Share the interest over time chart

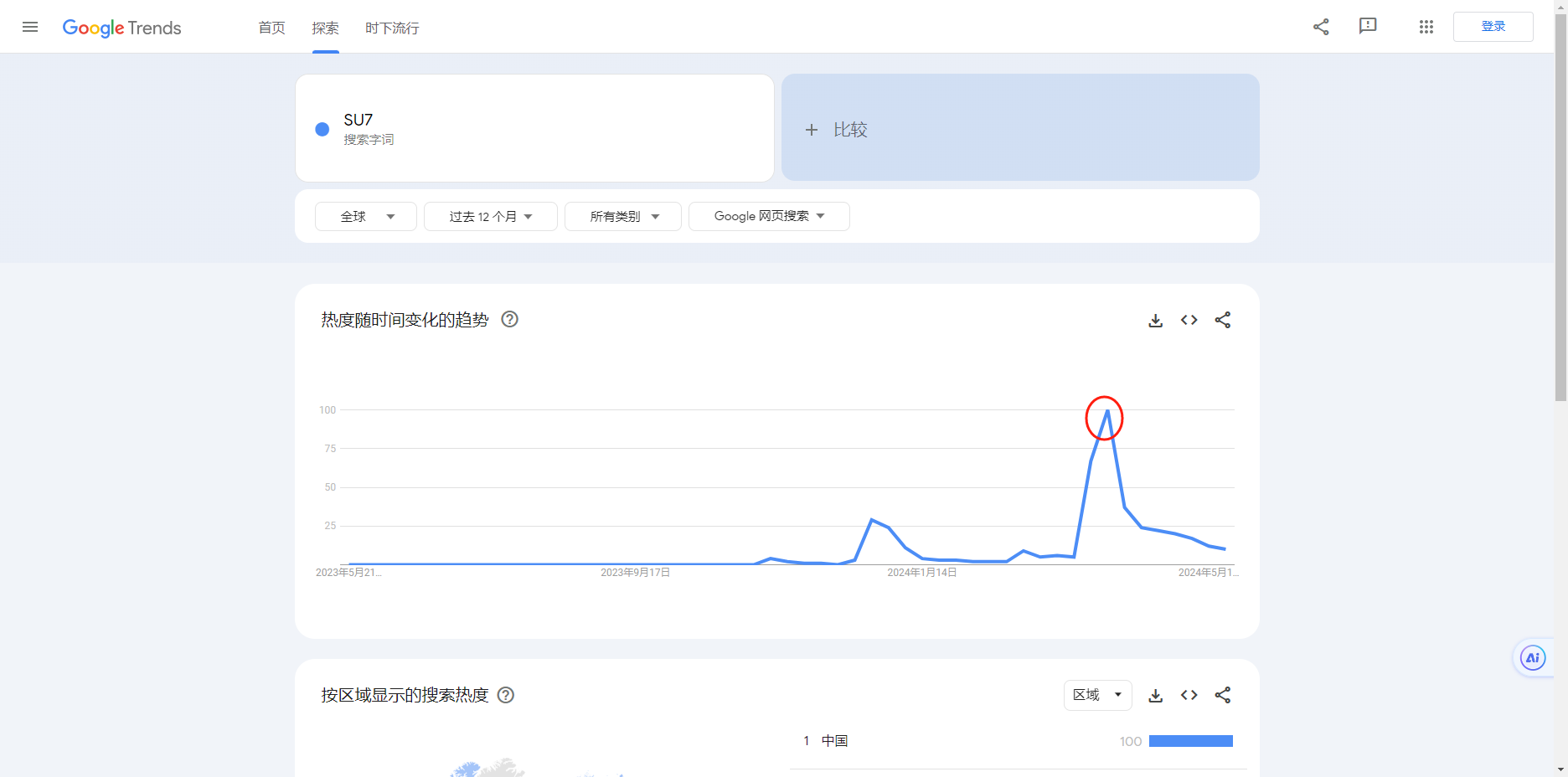[x=1223, y=320]
